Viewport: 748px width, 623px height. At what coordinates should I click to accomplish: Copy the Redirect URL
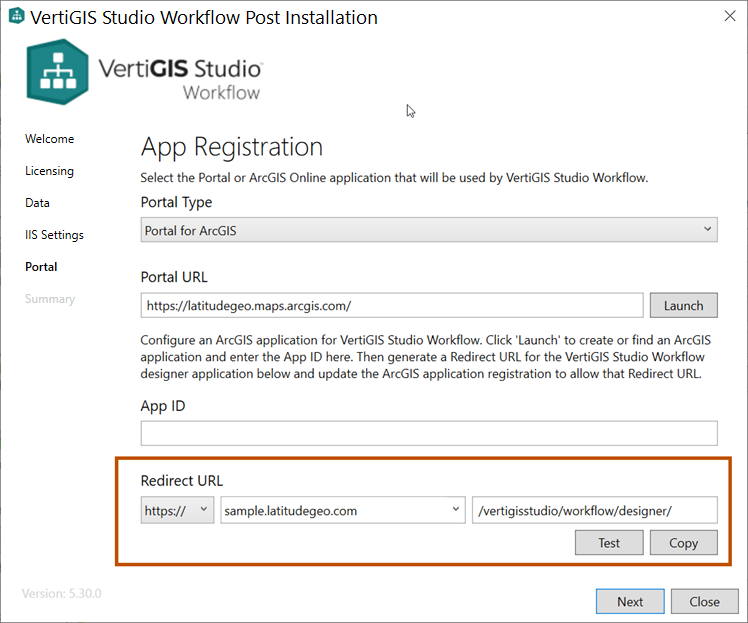point(684,543)
